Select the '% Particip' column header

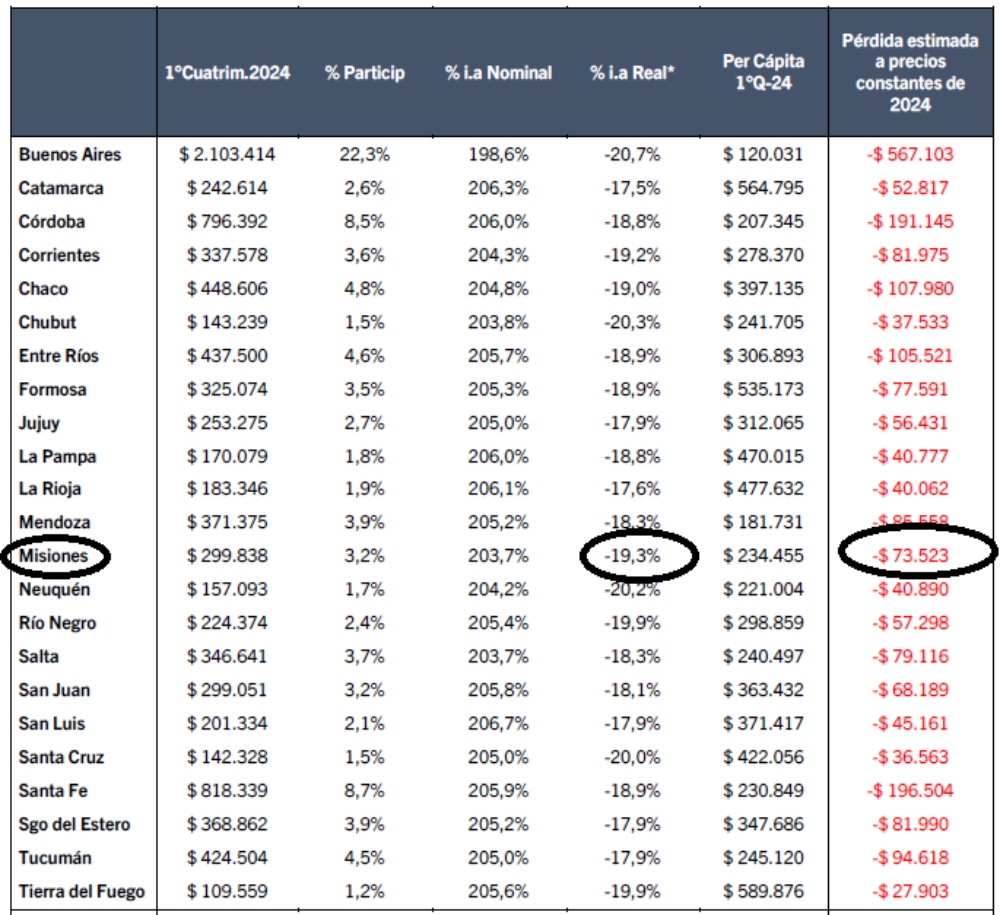(364, 73)
